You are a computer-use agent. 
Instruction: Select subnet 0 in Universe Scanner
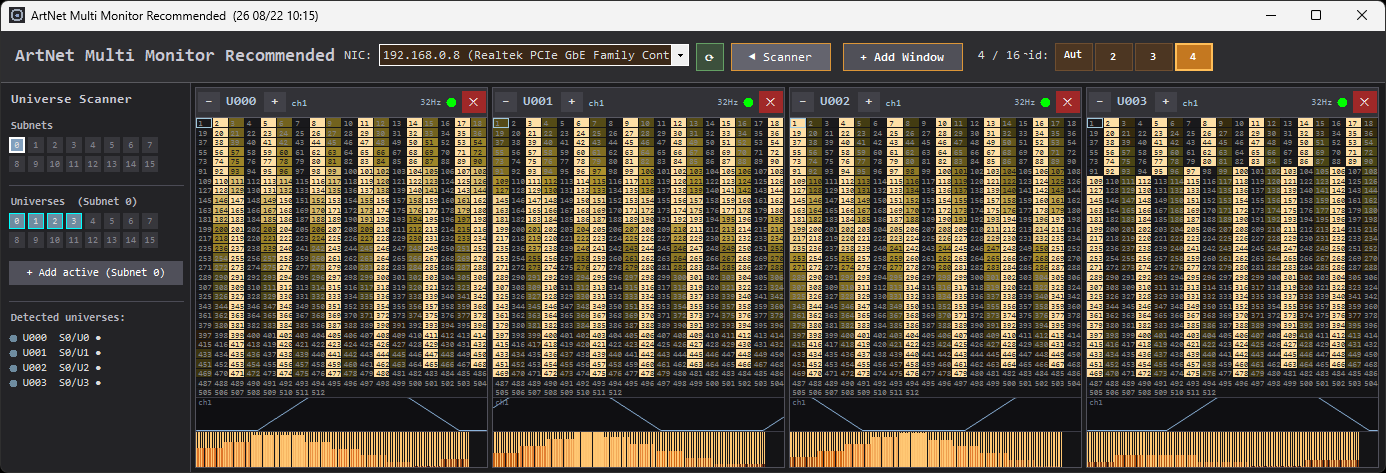click(17, 145)
